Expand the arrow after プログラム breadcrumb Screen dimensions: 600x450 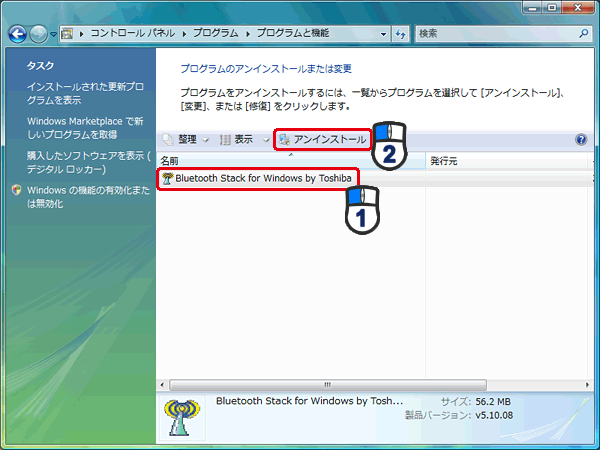tap(248, 34)
